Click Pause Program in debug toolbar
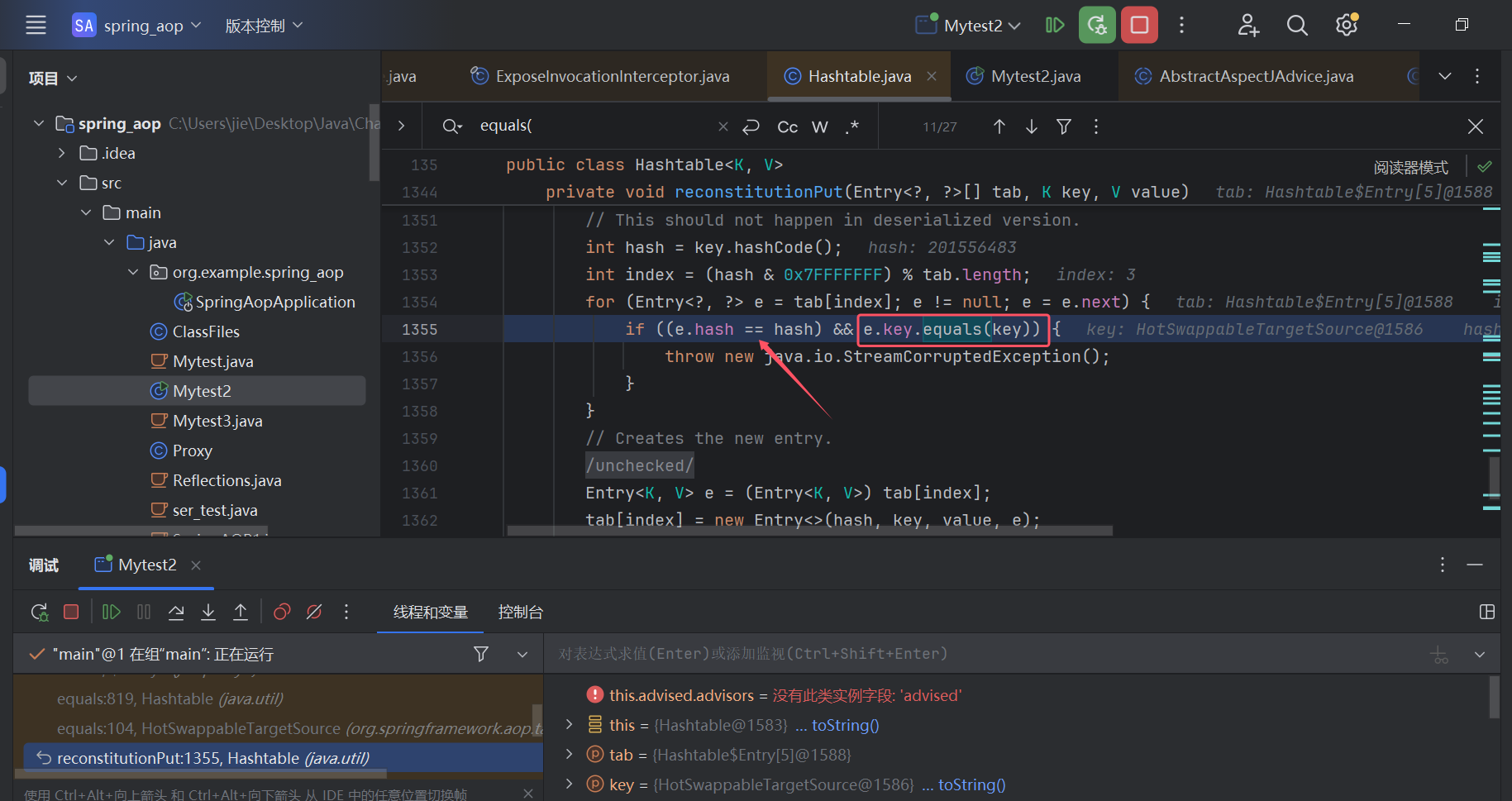This screenshot has height=801, width=1512. pos(144,612)
